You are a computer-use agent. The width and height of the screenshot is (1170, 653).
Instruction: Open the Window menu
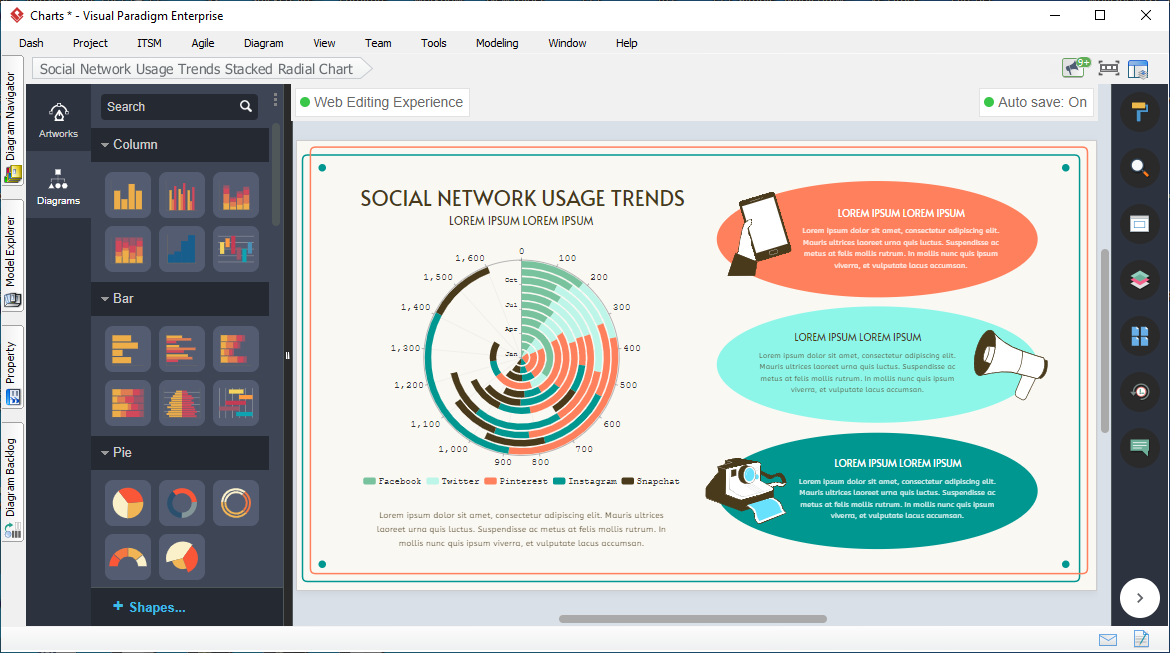coord(567,43)
